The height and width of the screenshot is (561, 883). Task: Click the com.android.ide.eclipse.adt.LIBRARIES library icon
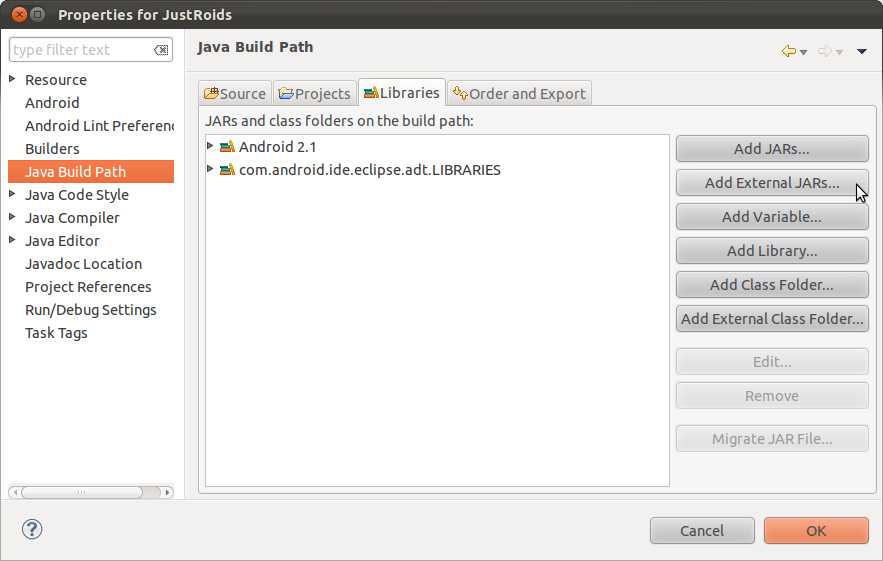[227, 170]
